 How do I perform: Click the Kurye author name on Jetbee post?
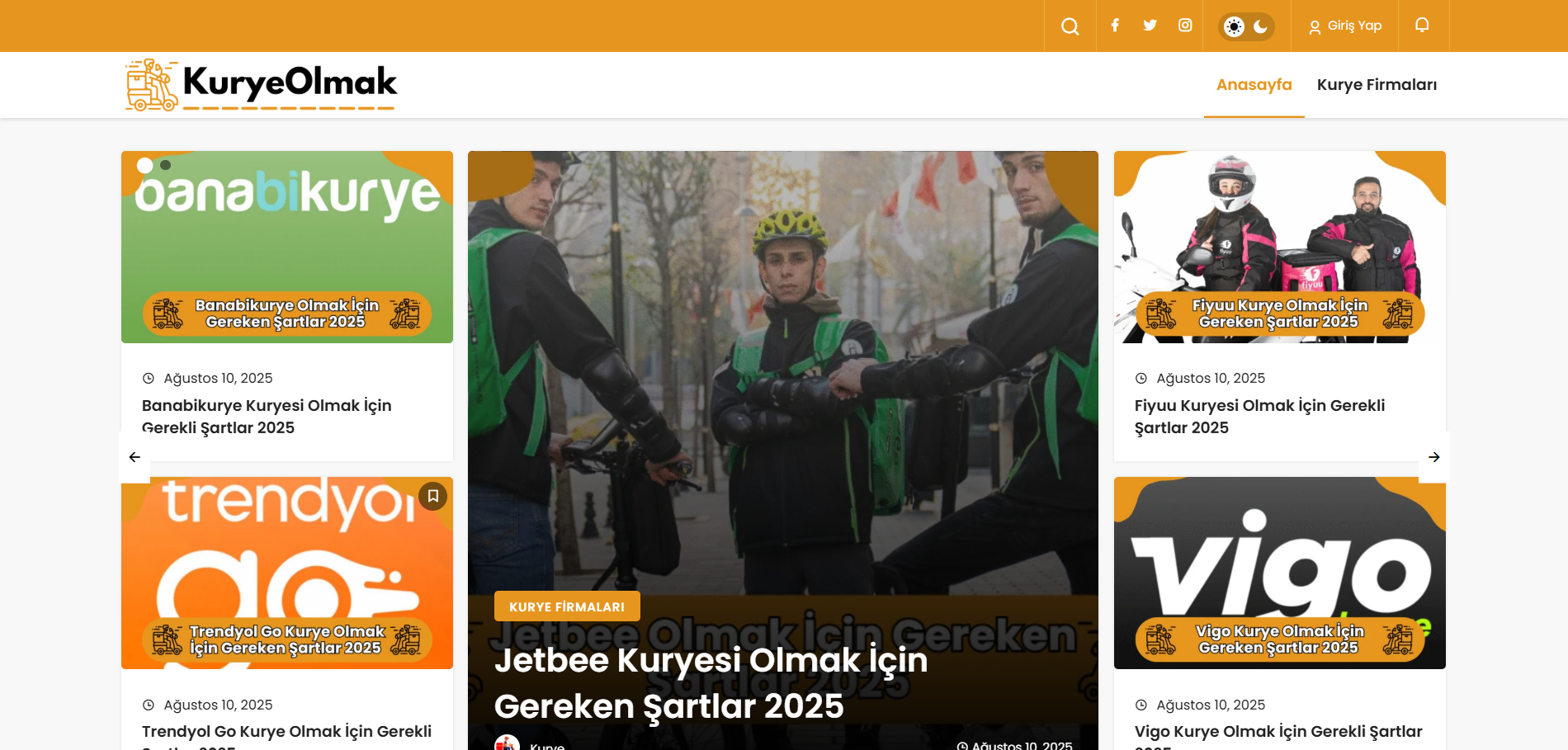(547, 745)
